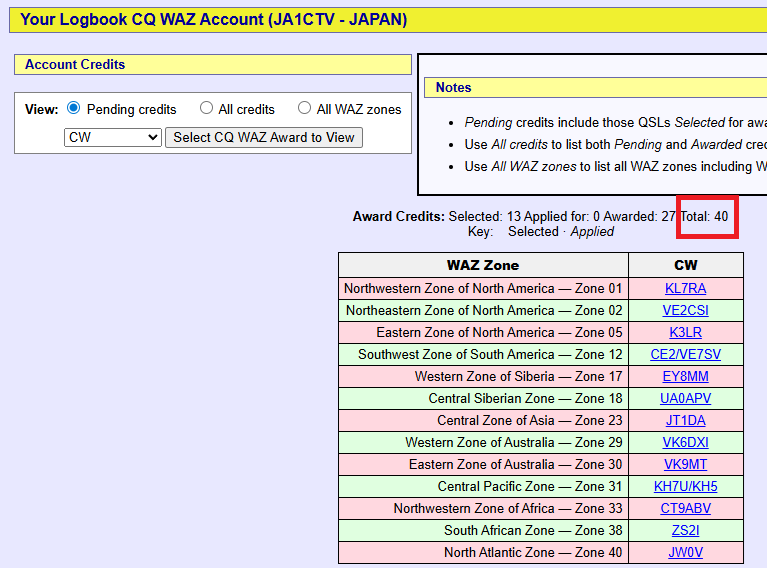Click the ZS2I callsign link
Image resolution: width=767 pixels, height=568 pixels.
pyautogui.click(x=685, y=530)
